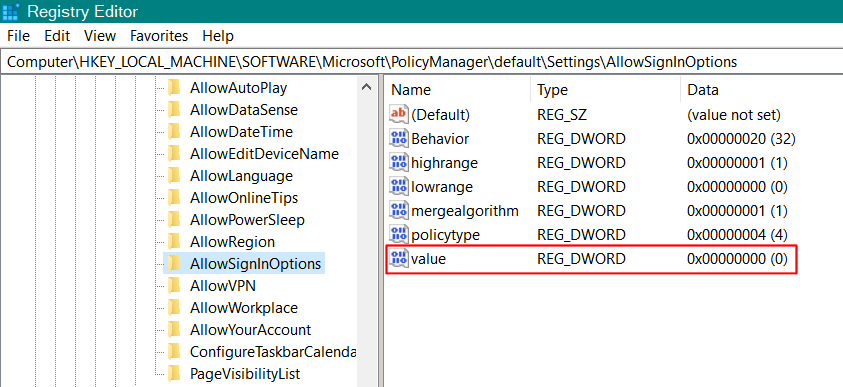843x387 pixels.
Task: Select the AllowDataSense key label
Action: tap(244, 110)
